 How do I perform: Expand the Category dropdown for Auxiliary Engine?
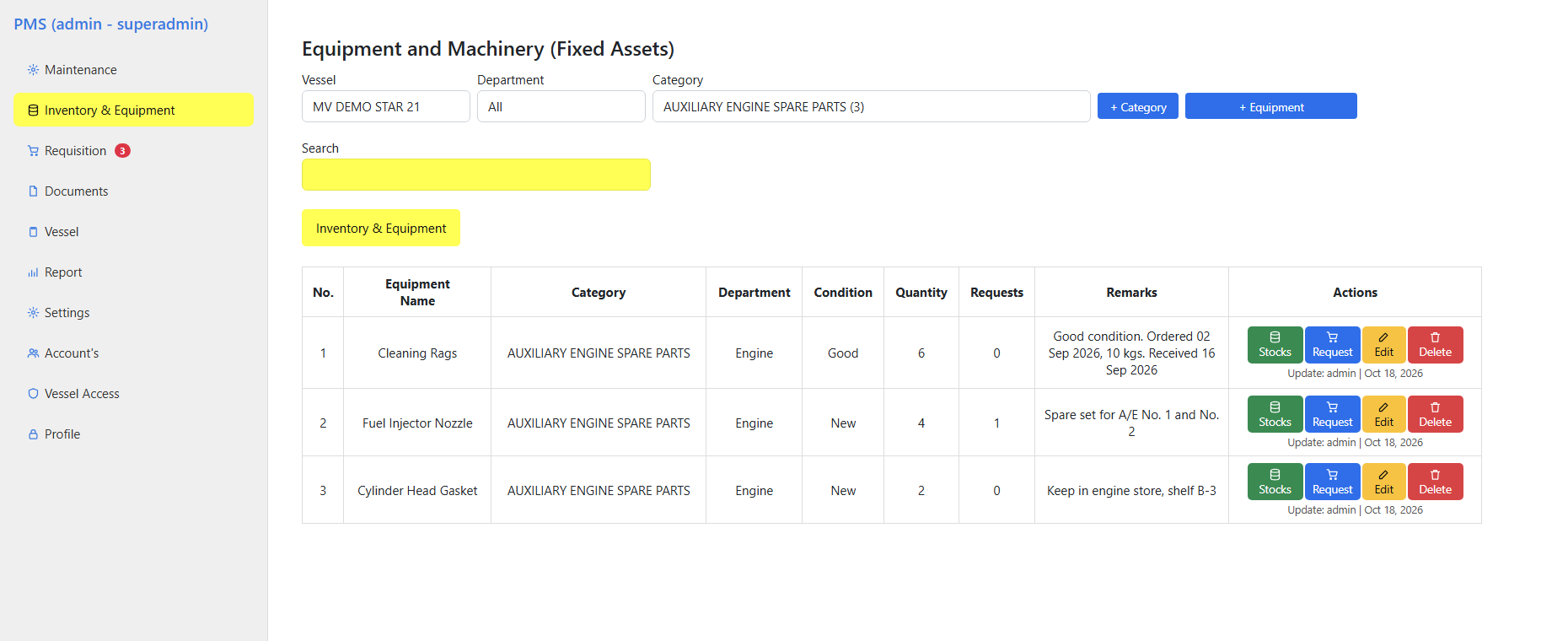click(872, 106)
